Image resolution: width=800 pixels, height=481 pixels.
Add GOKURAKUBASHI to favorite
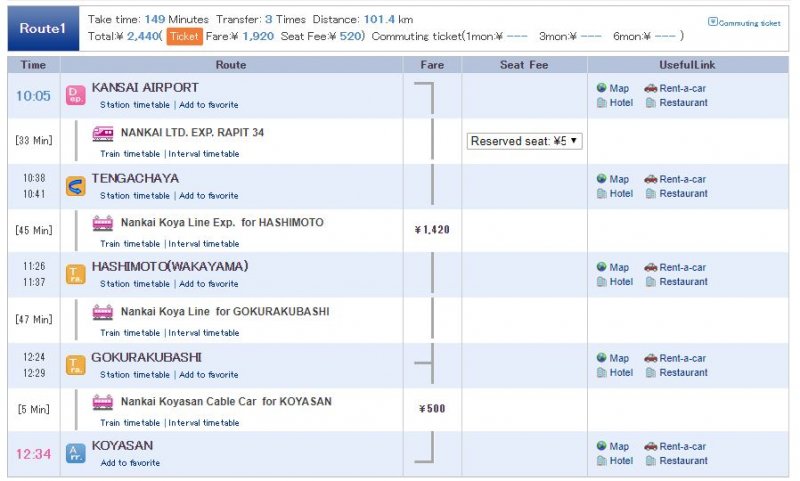(x=209, y=374)
